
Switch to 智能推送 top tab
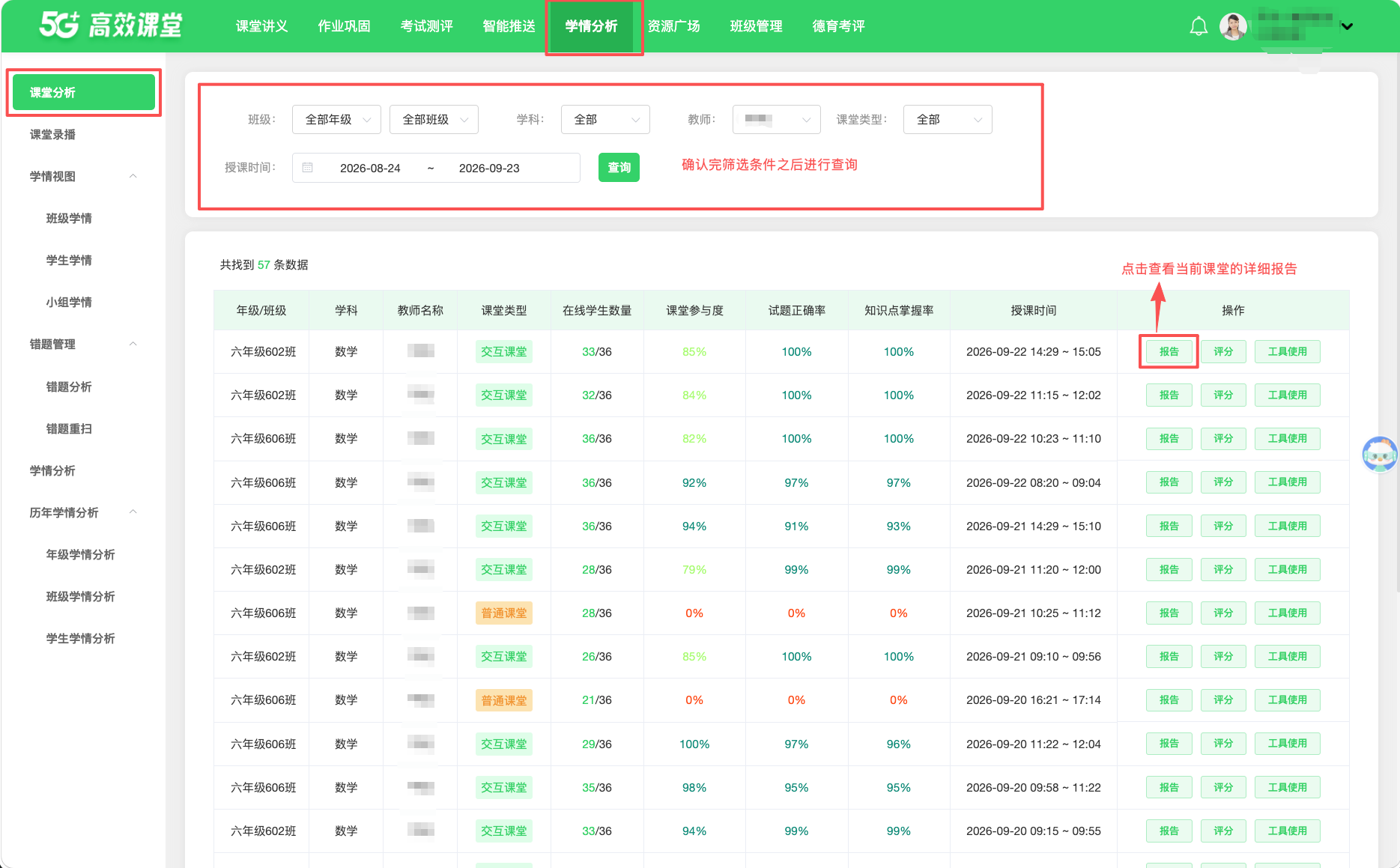[509, 26]
